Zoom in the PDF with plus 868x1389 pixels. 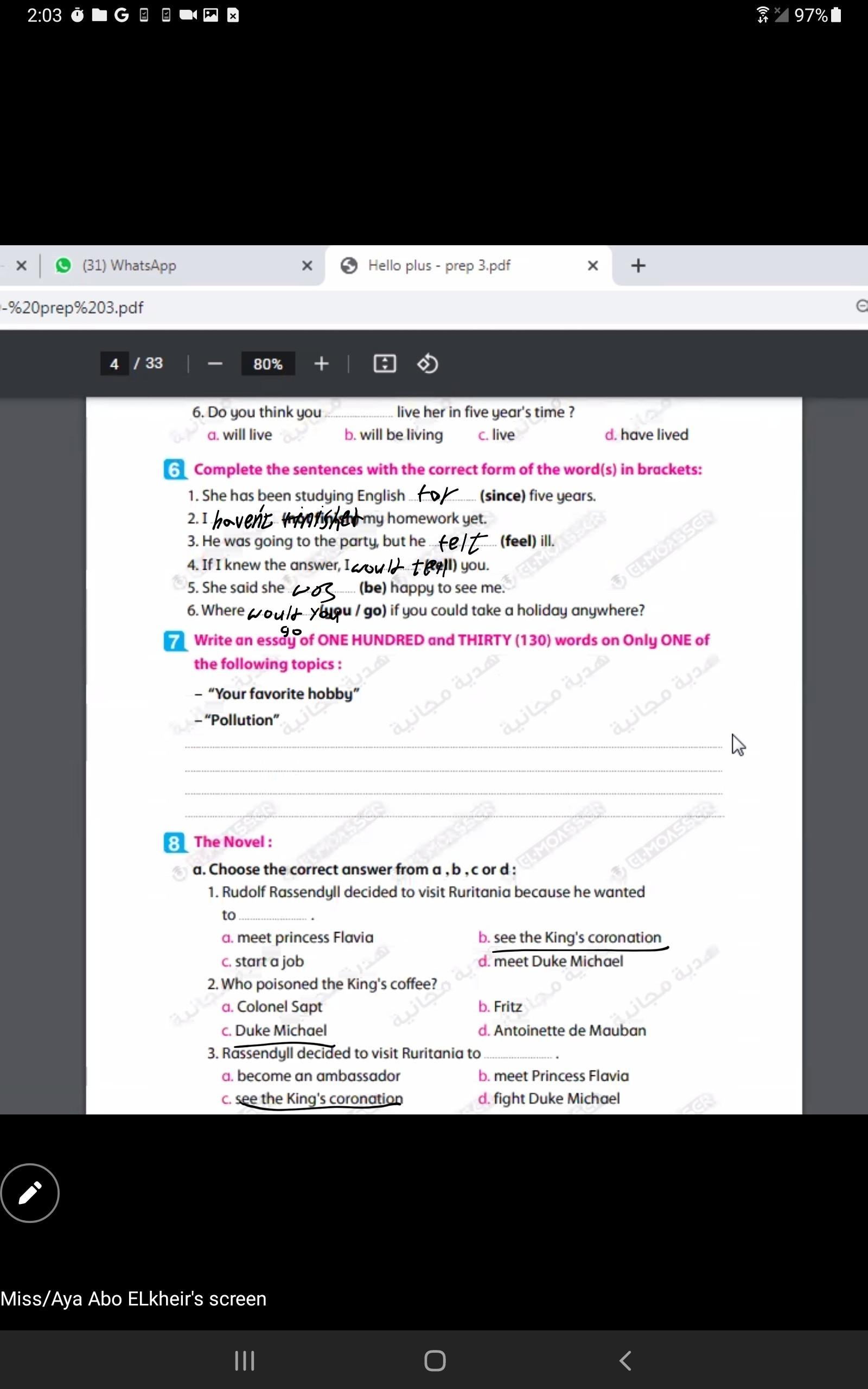click(322, 364)
